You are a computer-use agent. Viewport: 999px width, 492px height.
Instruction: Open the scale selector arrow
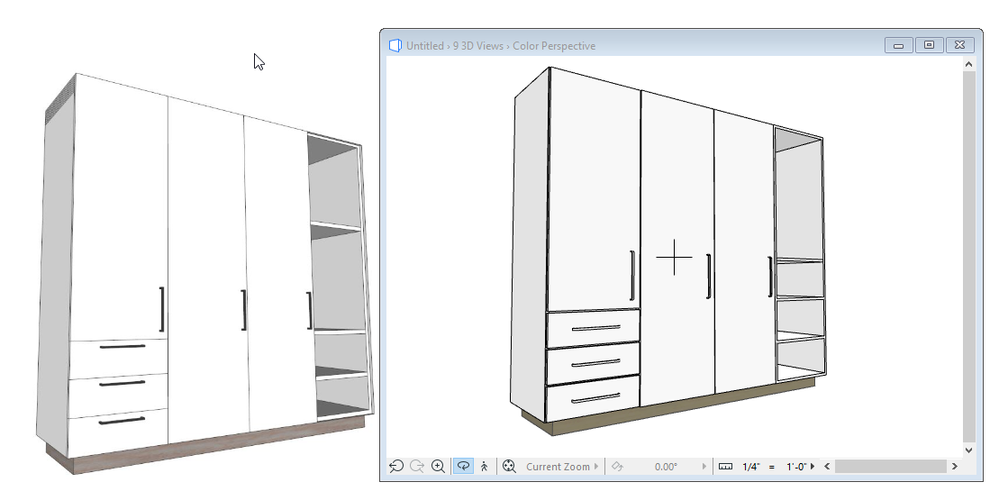click(x=812, y=467)
